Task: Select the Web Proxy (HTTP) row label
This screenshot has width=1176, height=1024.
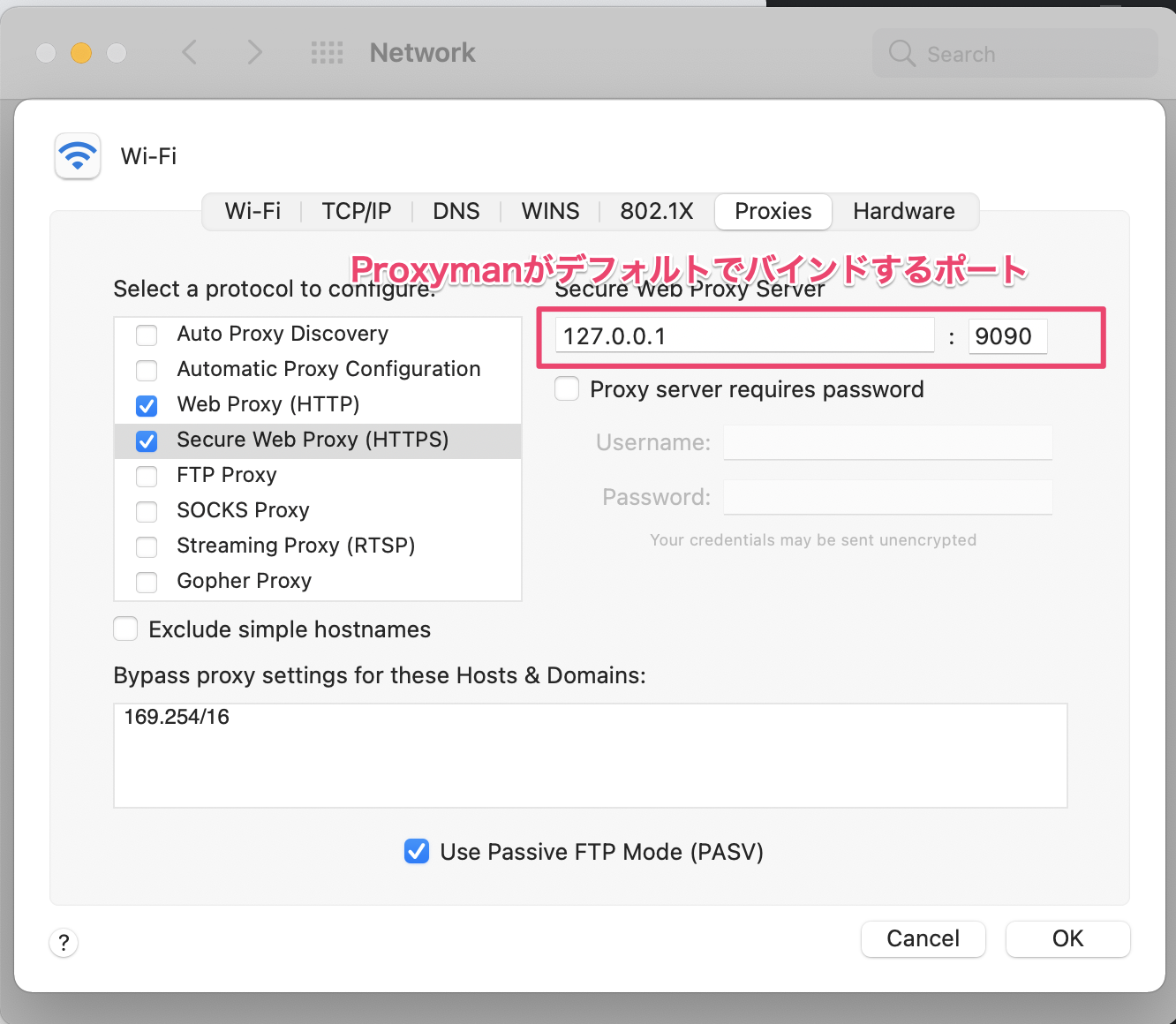Action: tap(268, 404)
